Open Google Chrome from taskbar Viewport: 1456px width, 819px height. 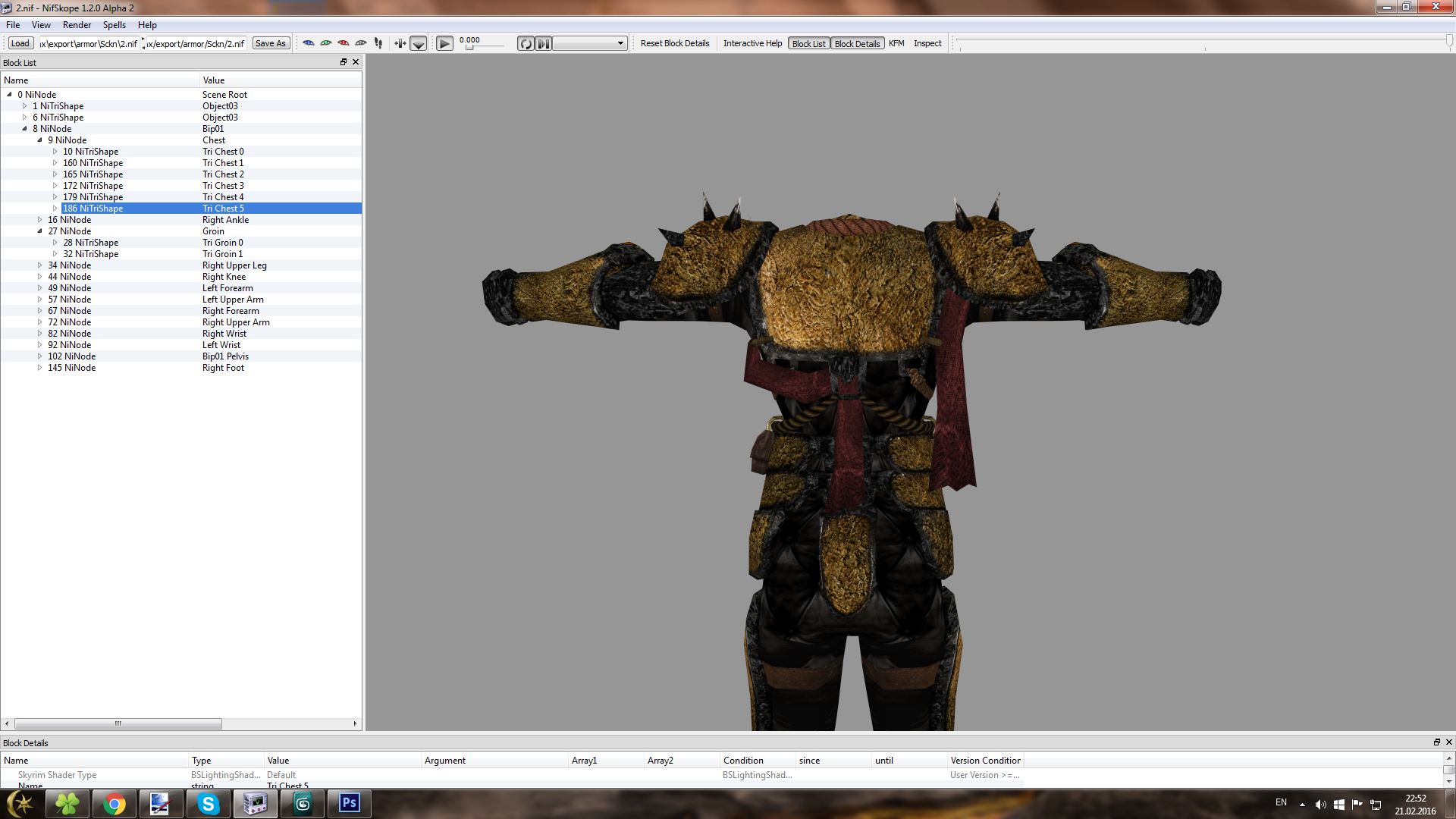(x=115, y=803)
